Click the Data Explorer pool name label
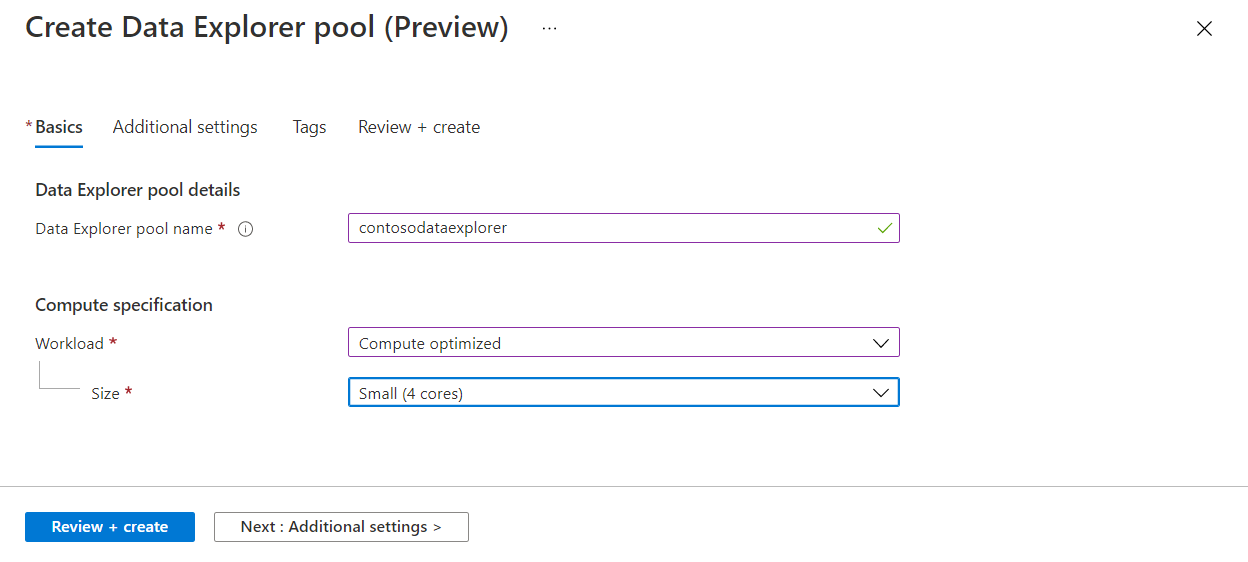 [x=124, y=229]
